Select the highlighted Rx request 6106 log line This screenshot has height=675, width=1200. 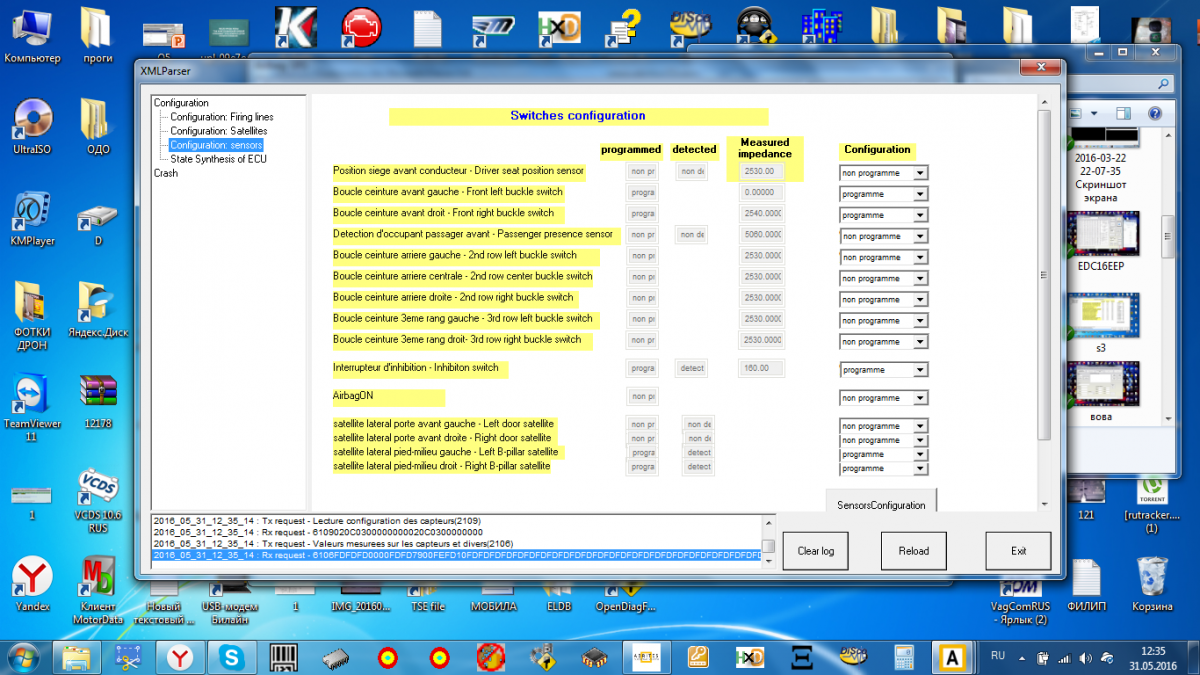(456, 556)
